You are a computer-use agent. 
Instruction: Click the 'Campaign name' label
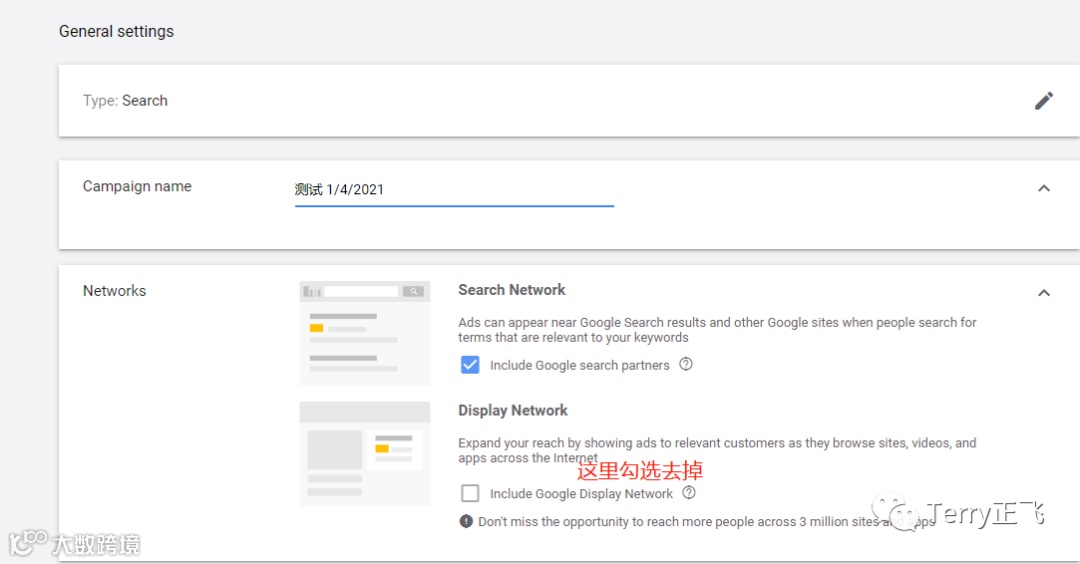137,186
